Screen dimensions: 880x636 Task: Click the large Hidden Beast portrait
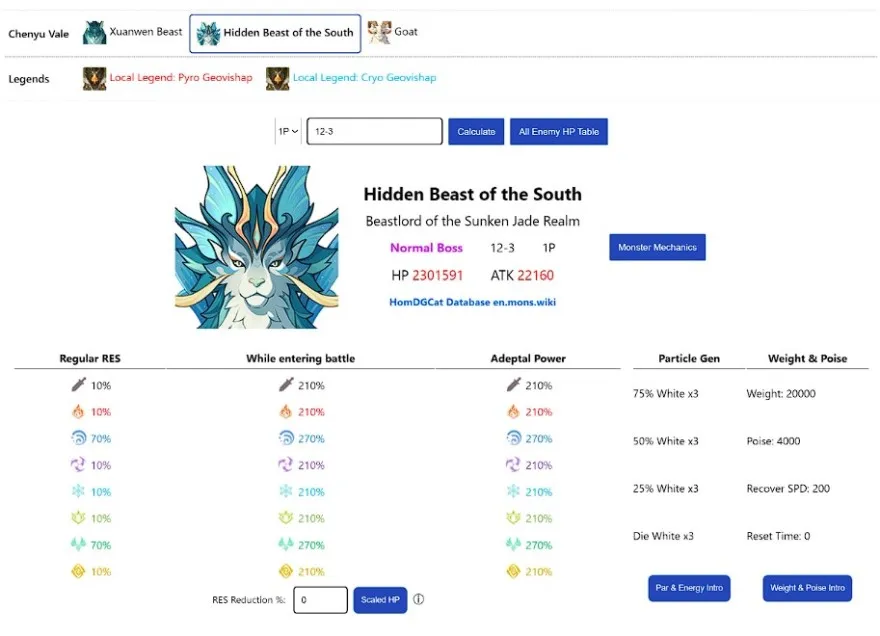256,247
